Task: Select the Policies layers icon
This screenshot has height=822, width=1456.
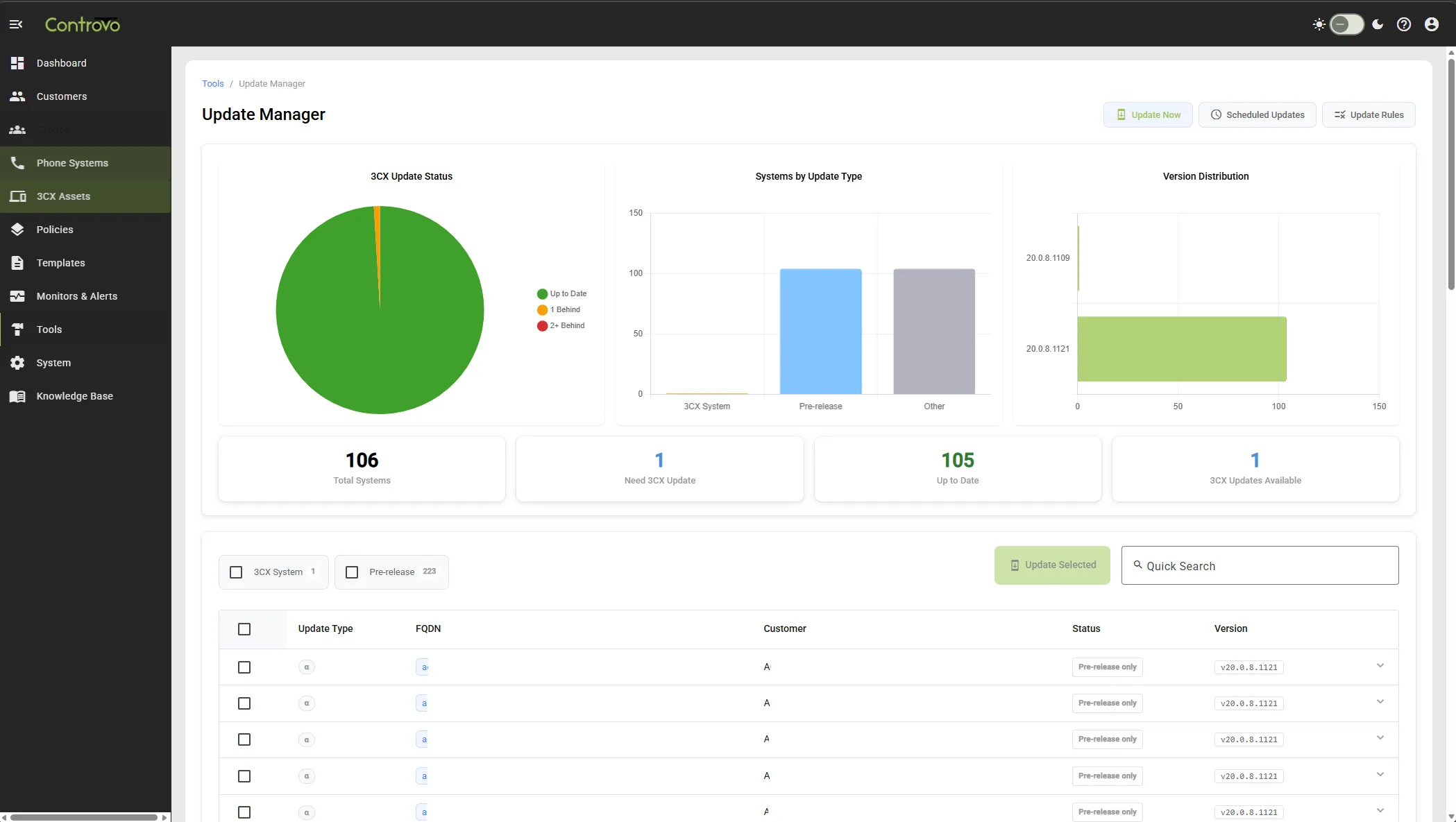Action: click(x=18, y=229)
